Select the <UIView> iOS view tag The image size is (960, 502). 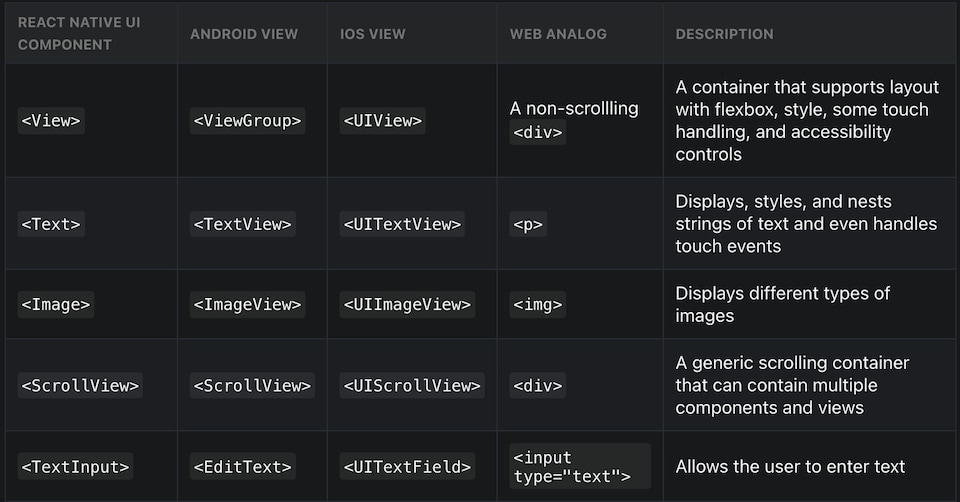(383, 121)
